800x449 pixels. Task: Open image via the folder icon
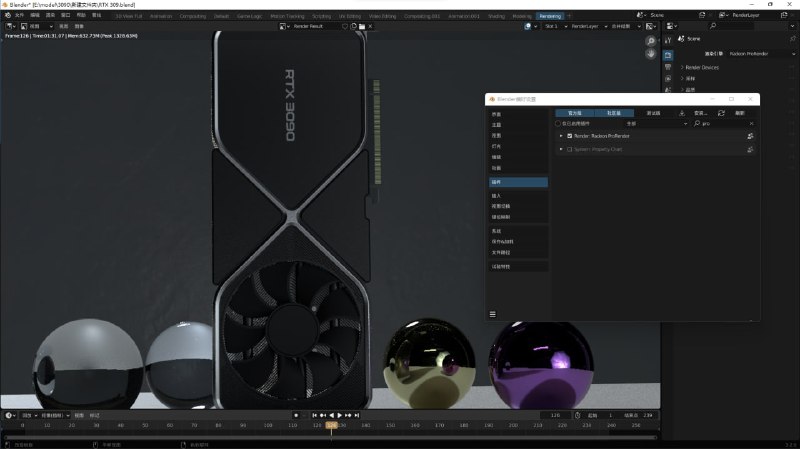362,26
